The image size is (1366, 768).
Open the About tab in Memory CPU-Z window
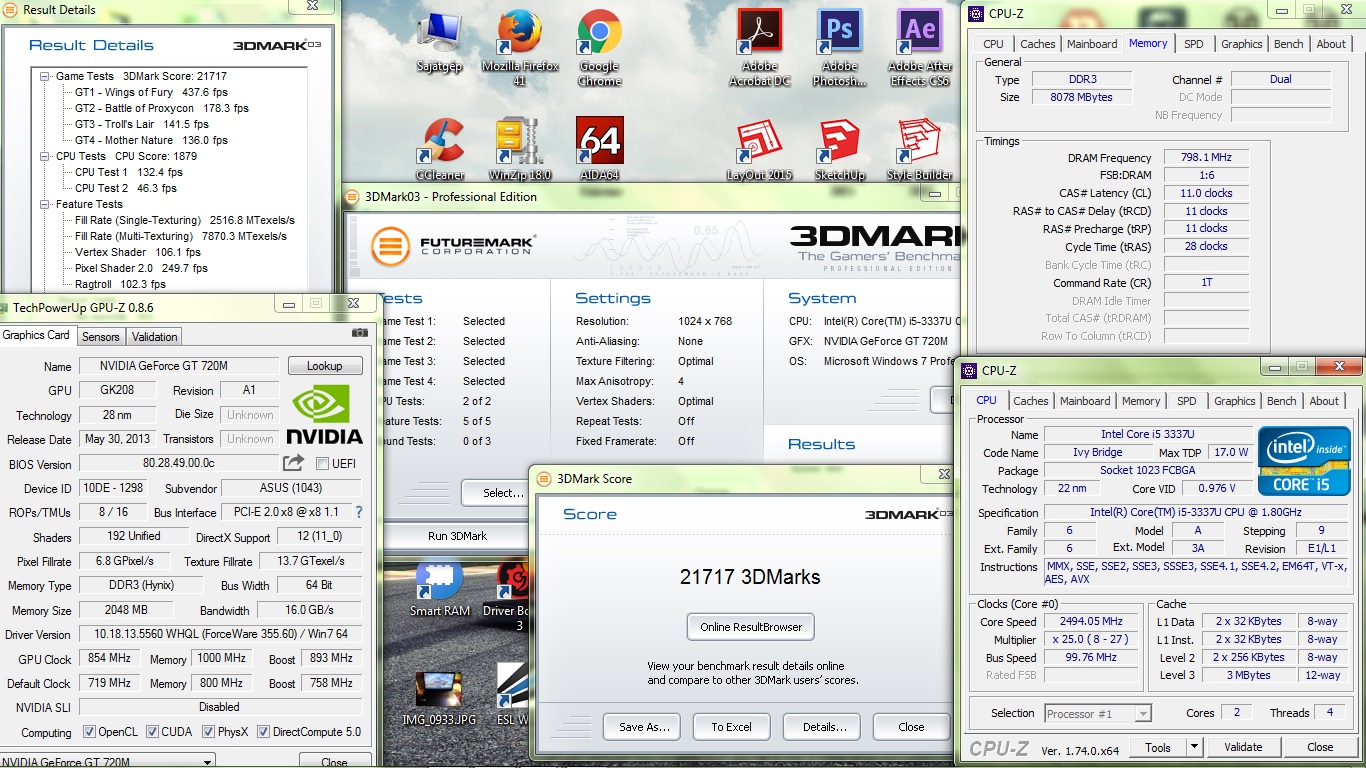pyautogui.click(x=1331, y=44)
